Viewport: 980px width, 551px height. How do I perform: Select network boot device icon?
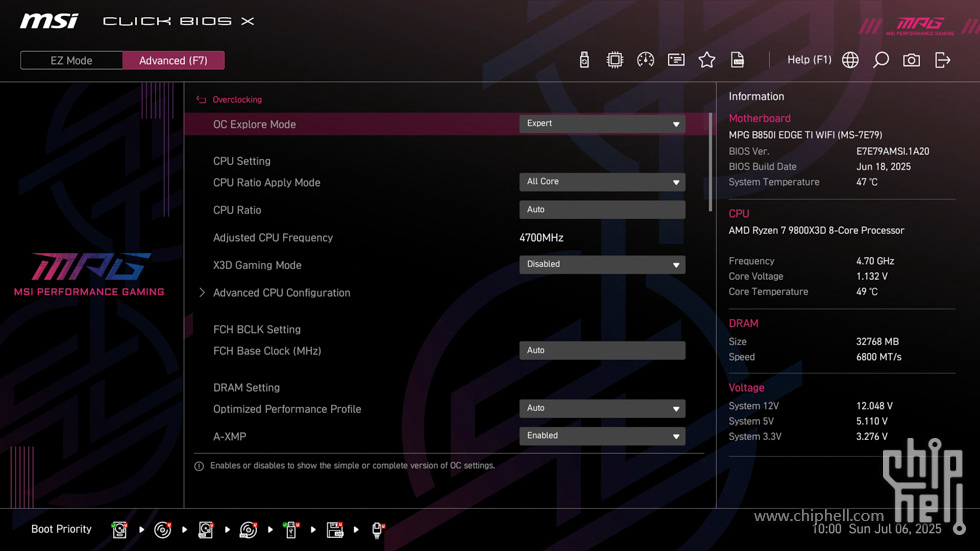point(378,530)
